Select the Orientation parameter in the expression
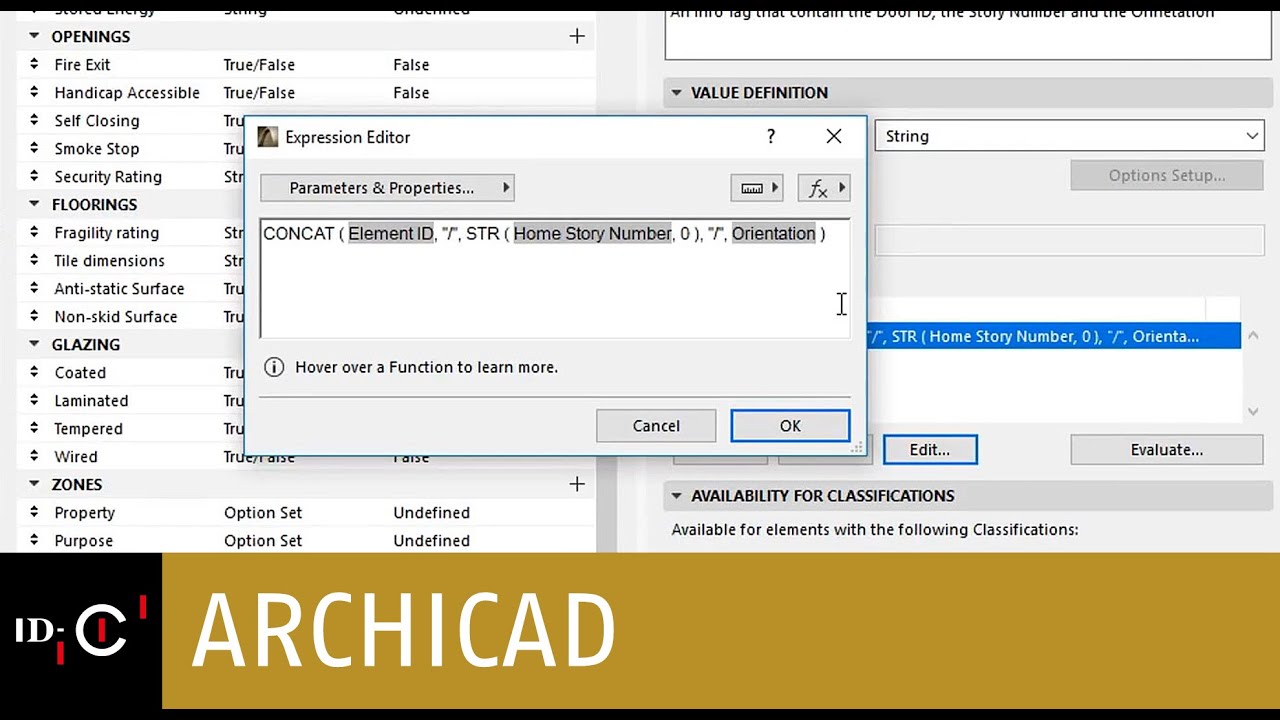The width and height of the screenshot is (1280, 720). [773, 233]
